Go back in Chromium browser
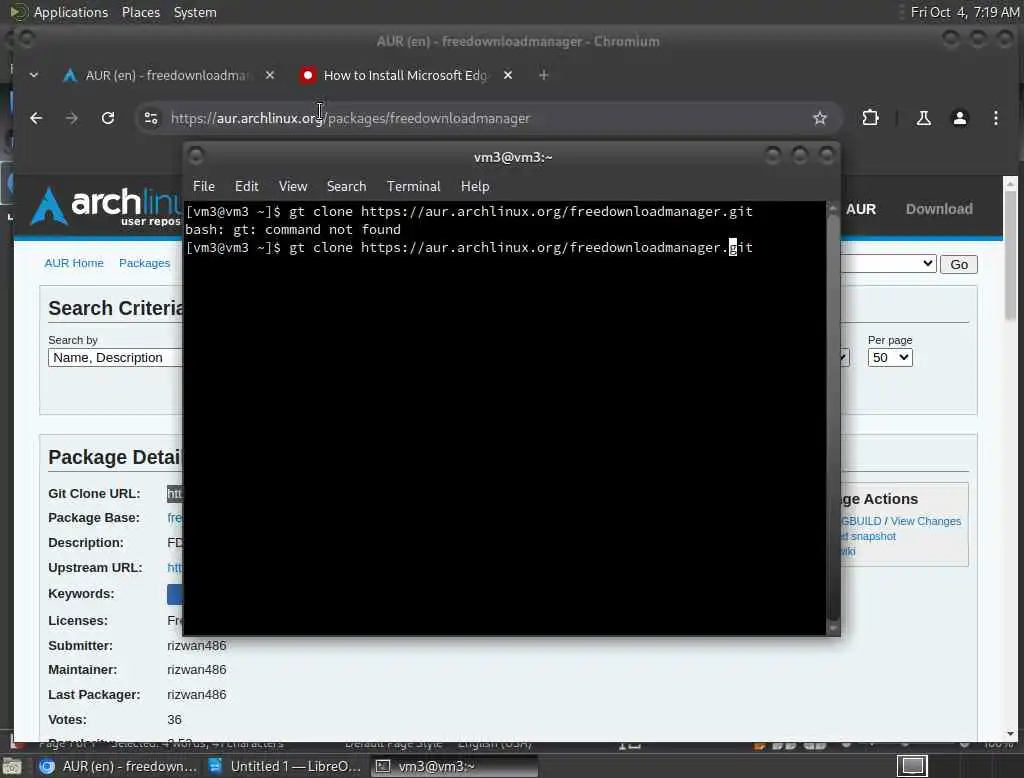This screenshot has height=778, width=1024. point(37,118)
